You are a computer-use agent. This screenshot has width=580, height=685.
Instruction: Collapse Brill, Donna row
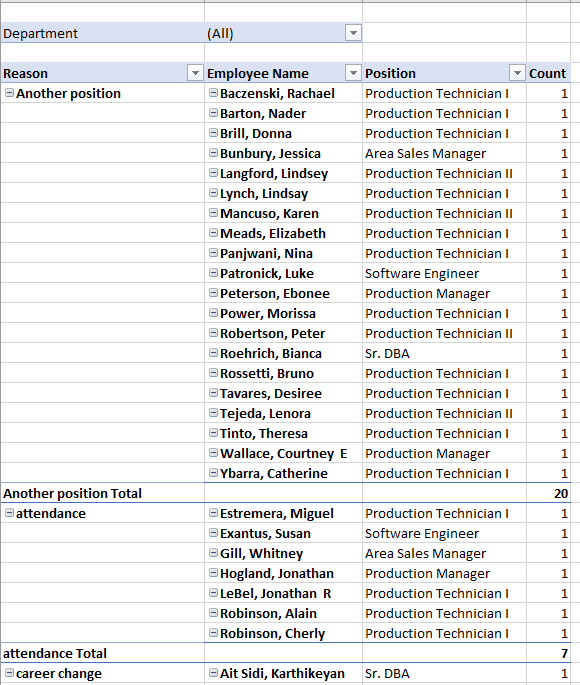(213, 133)
